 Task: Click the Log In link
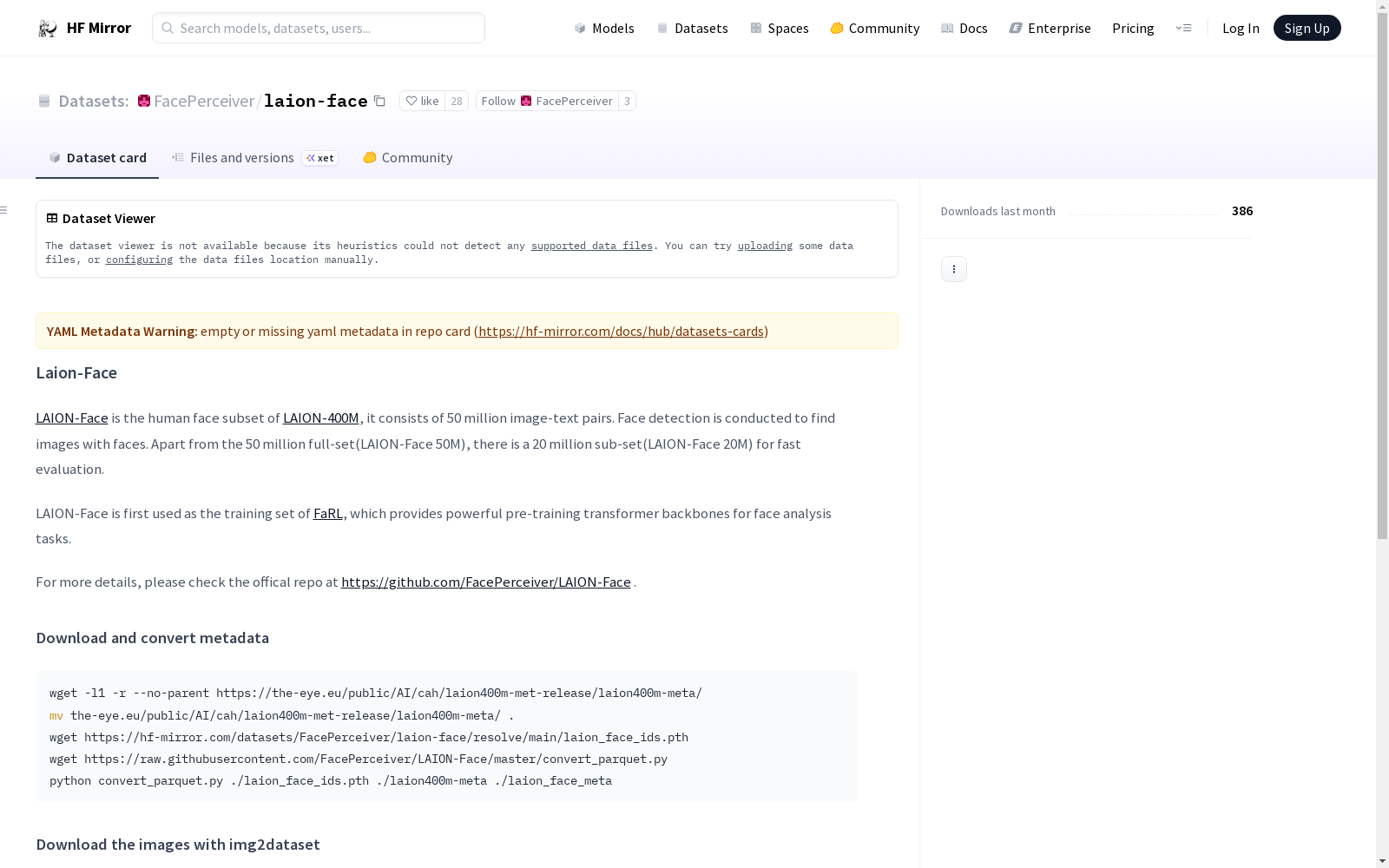1241,28
